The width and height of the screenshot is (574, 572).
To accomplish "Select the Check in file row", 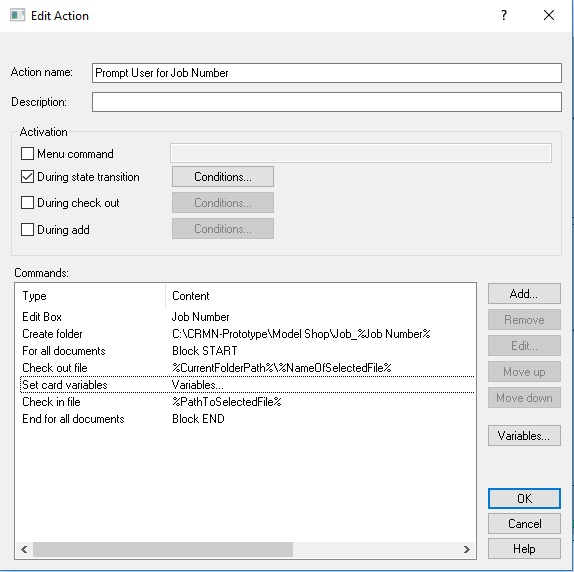I will click(x=247, y=402).
